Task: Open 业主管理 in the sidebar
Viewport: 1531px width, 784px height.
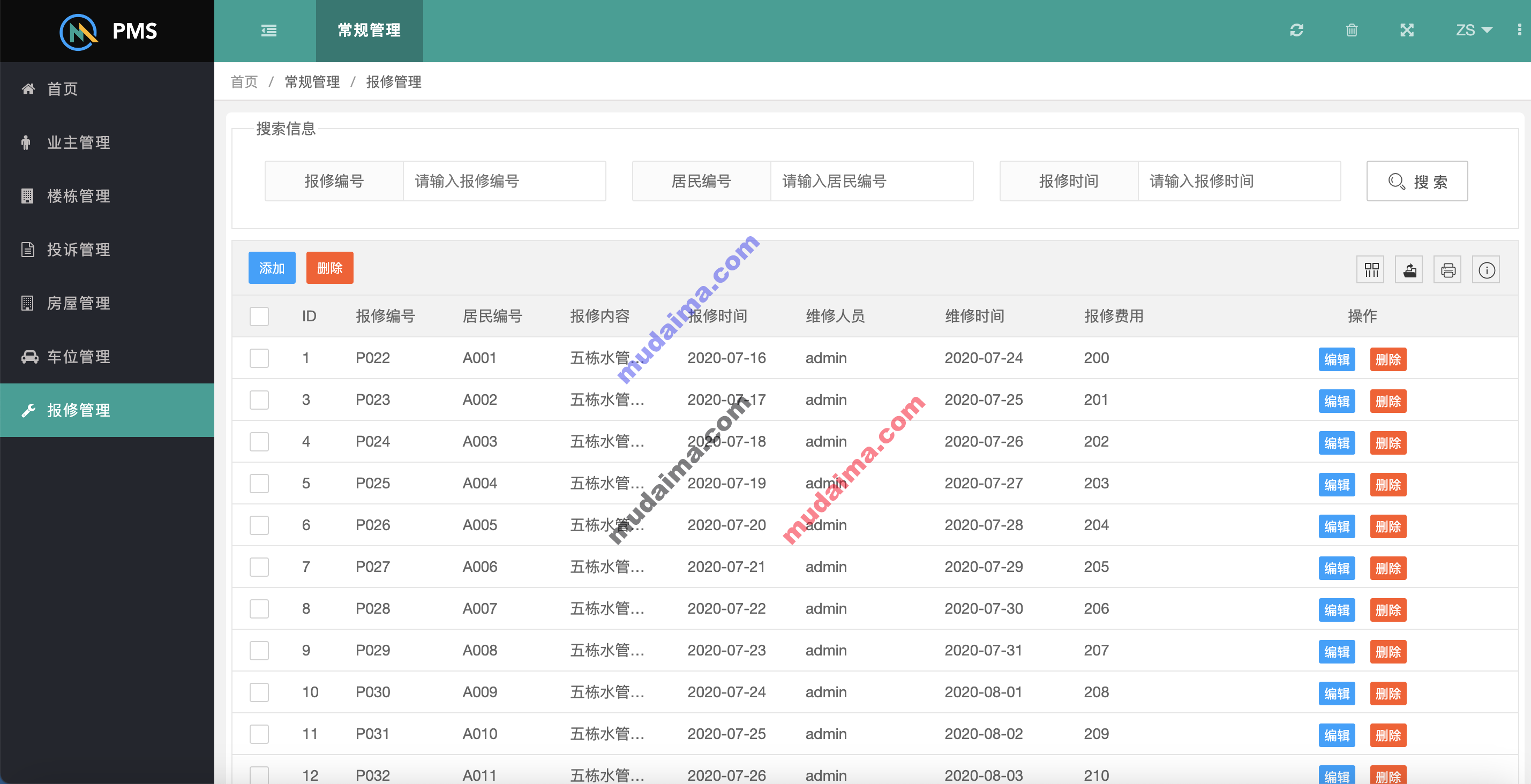Action: (x=107, y=142)
